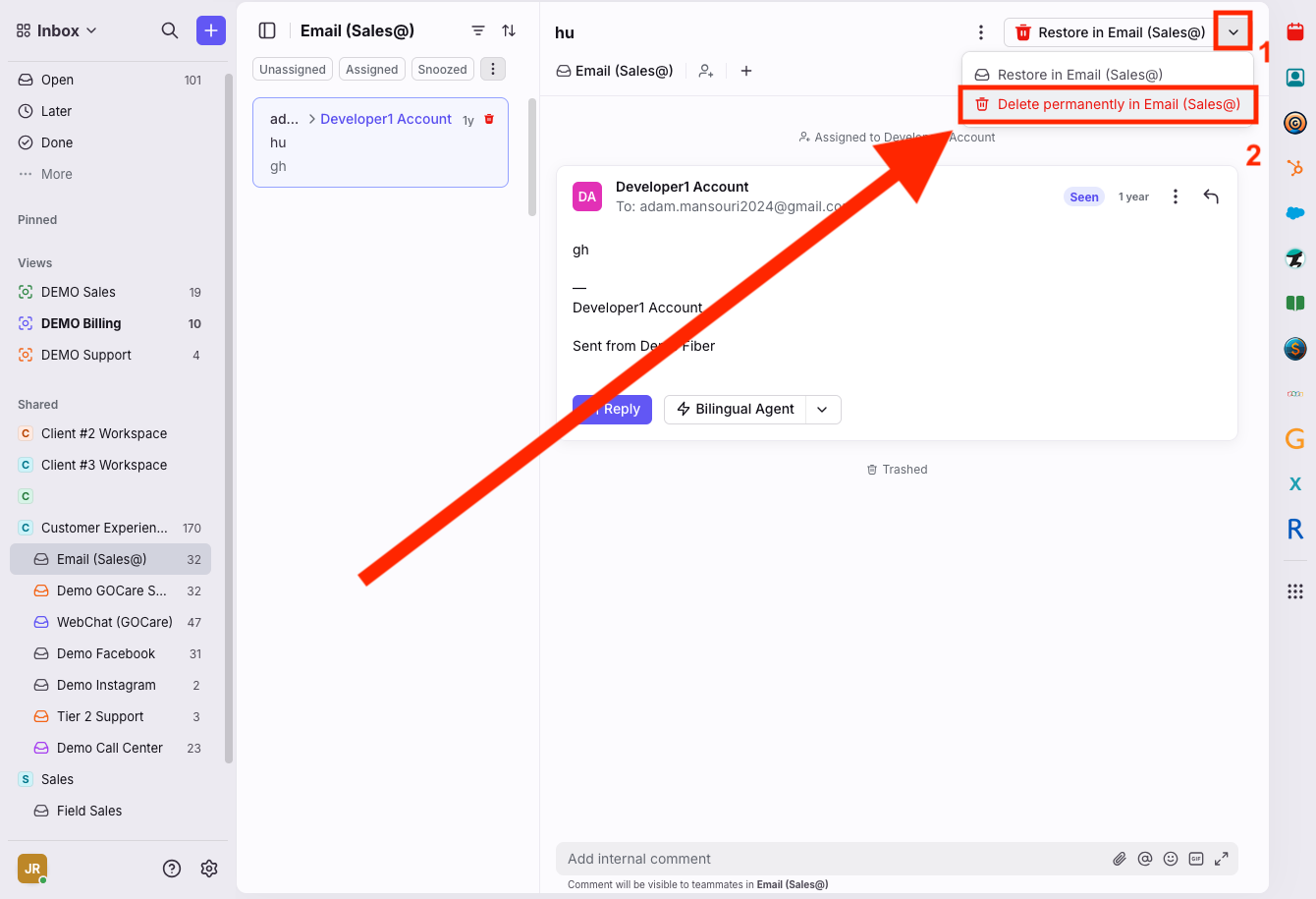1316x899 pixels.
Task: Click the purple plus compose button
Action: pyautogui.click(x=211, y=30)
